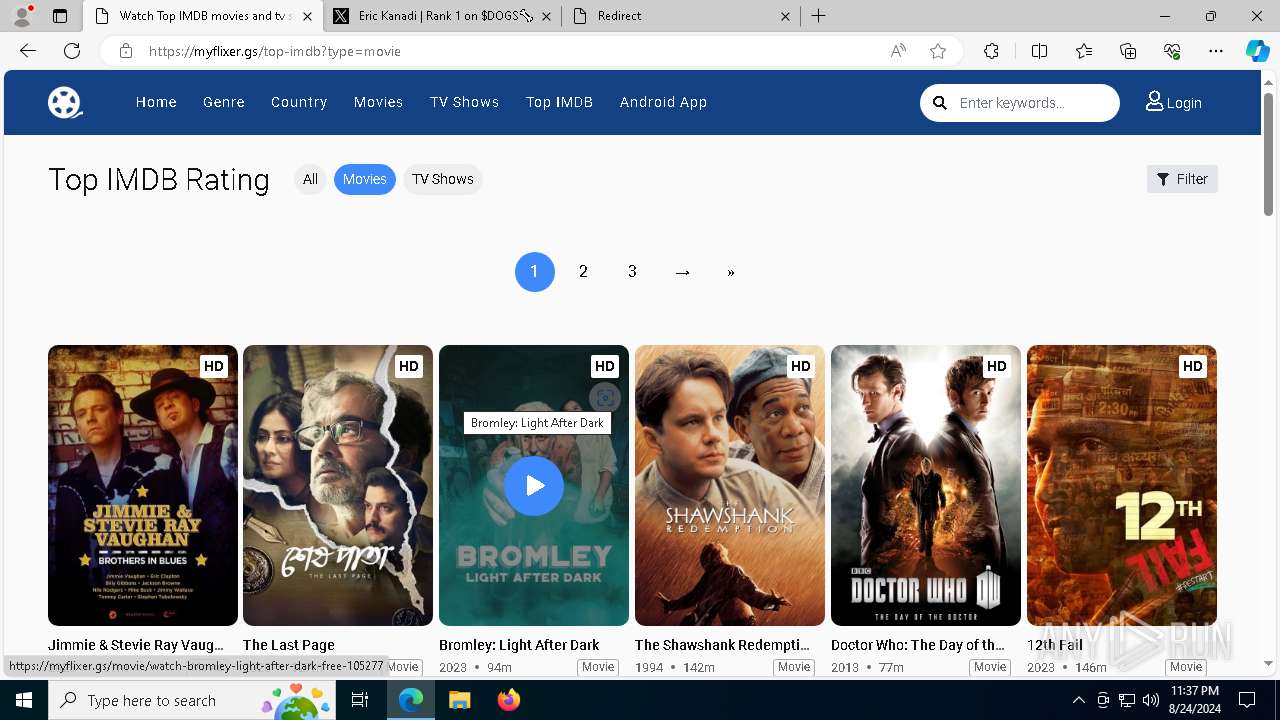Open The Last Page poster
Screen dimensions: 1280x720
coord(338,485)
